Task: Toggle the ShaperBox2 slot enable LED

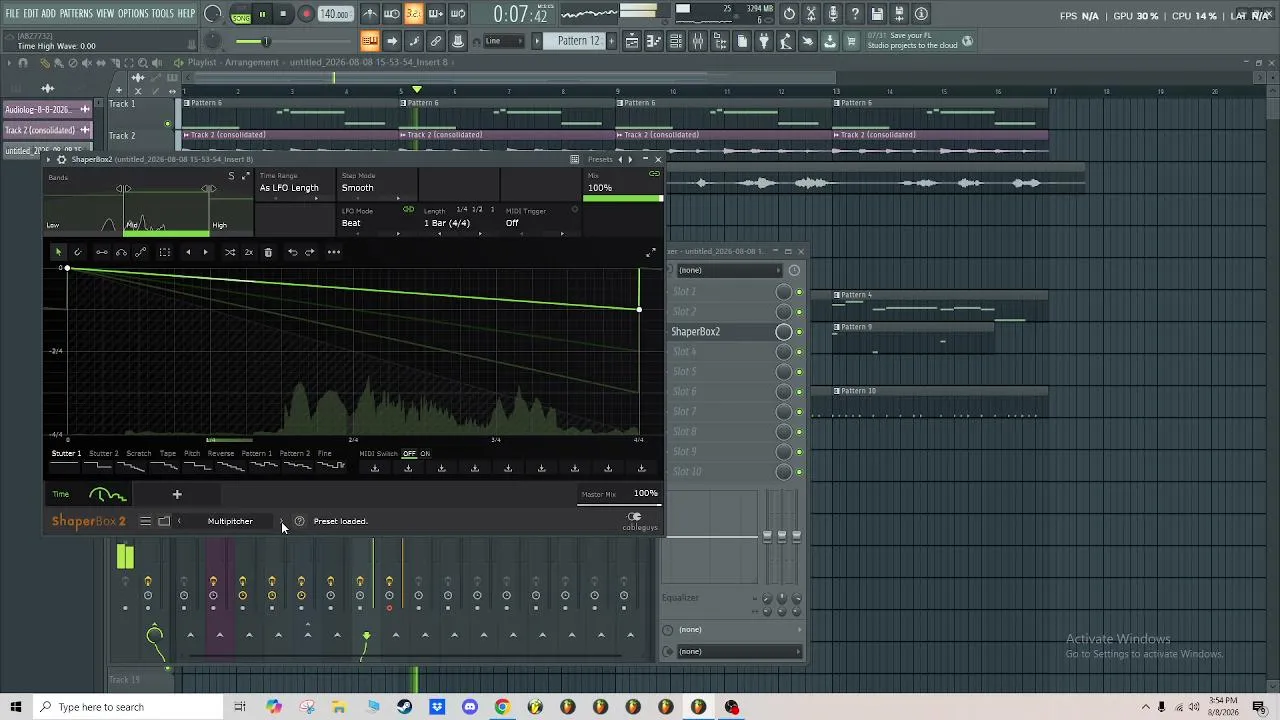Action: (x=799, y=332)
